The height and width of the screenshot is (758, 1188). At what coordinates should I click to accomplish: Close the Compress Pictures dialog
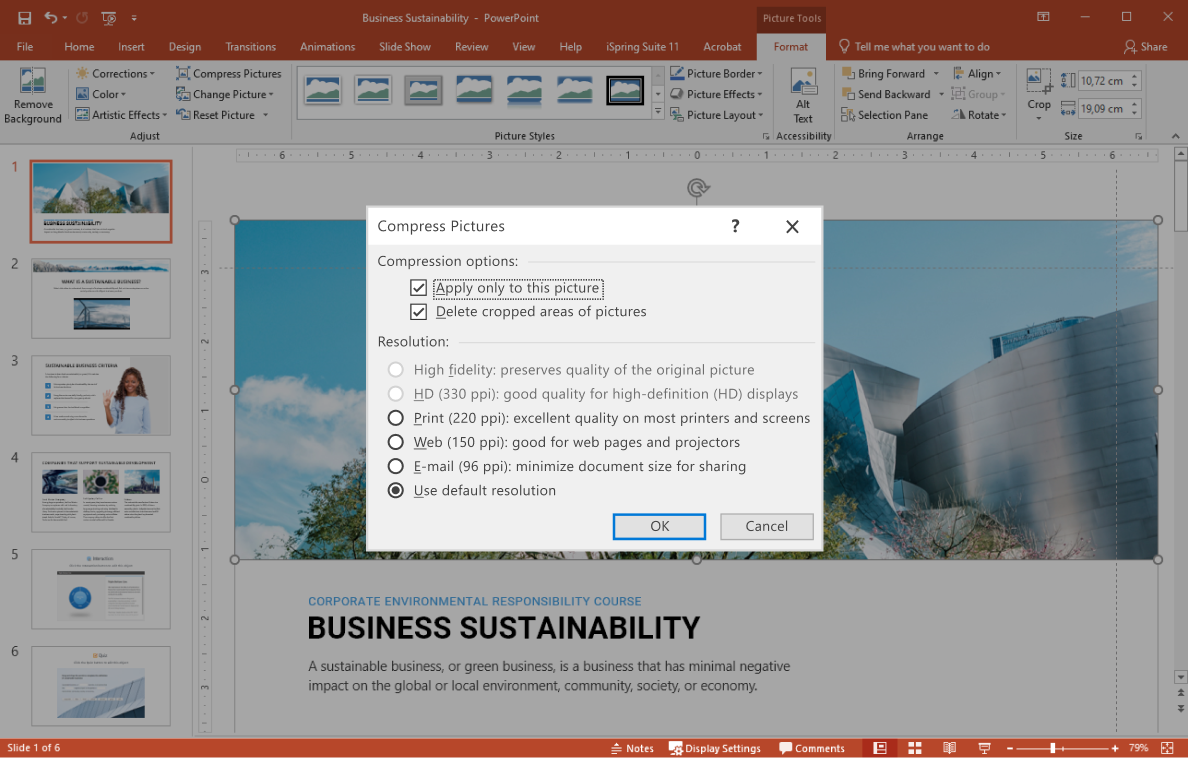tap(793, 226)
